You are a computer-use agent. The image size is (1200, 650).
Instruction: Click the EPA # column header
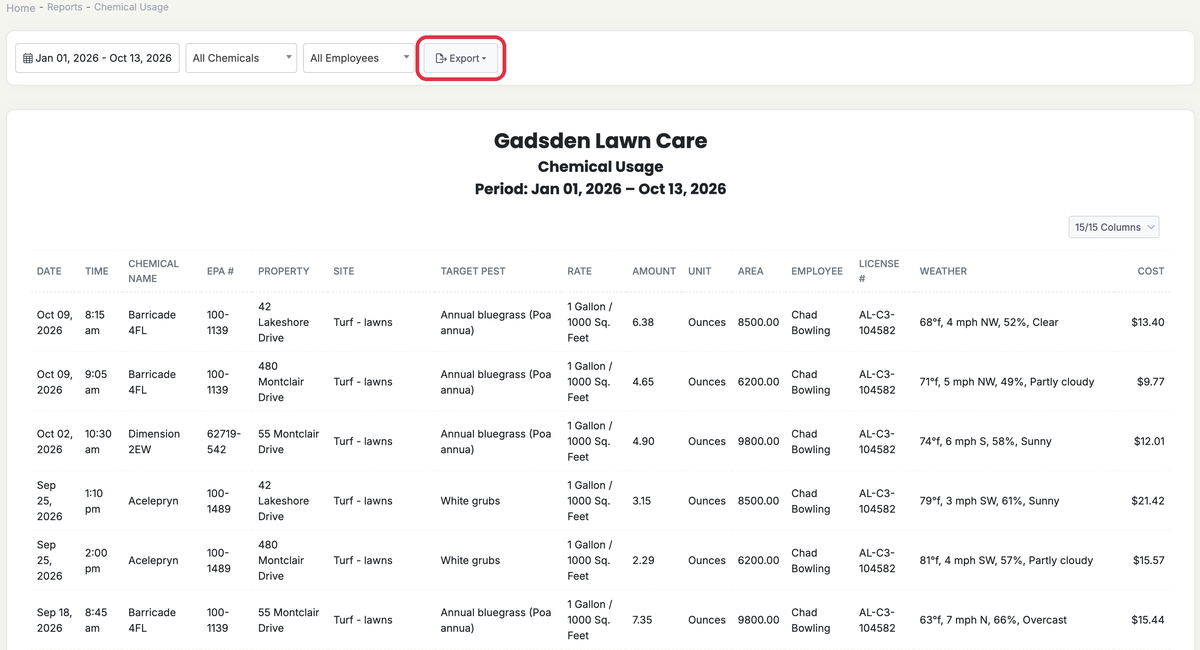click(x=220, y=271)
